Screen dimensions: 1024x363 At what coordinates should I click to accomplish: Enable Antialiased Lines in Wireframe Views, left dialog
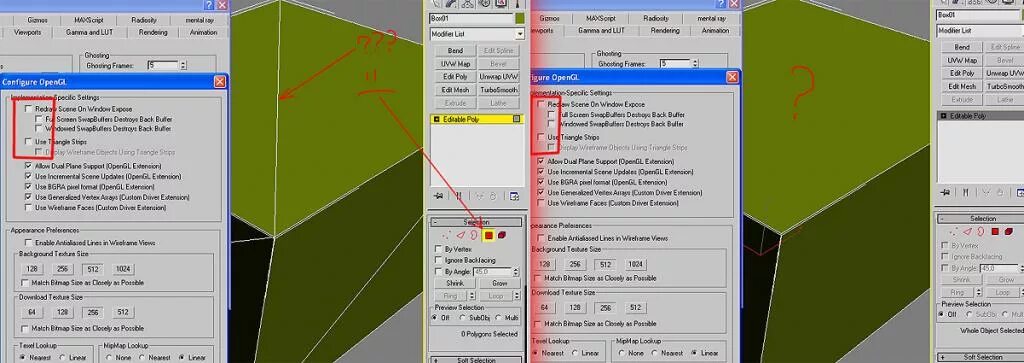coord(28,242)
